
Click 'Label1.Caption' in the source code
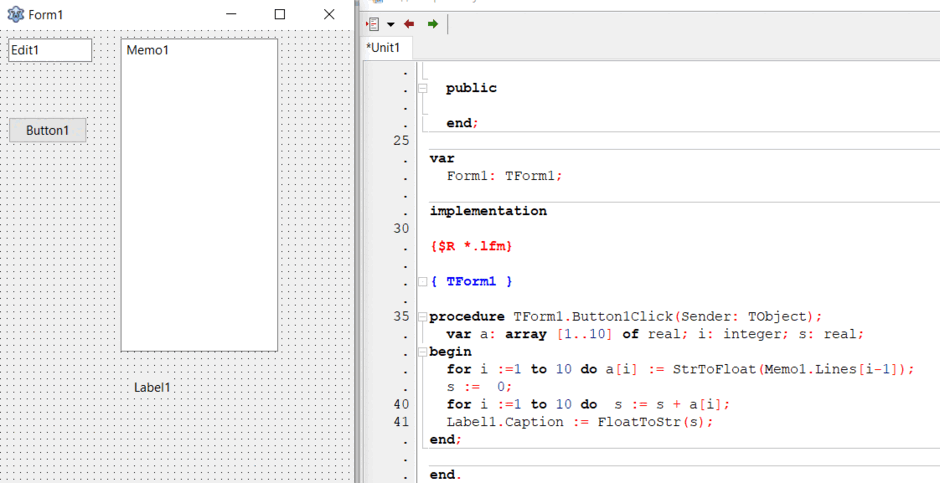pyautogui.click(x=505, y=422)
